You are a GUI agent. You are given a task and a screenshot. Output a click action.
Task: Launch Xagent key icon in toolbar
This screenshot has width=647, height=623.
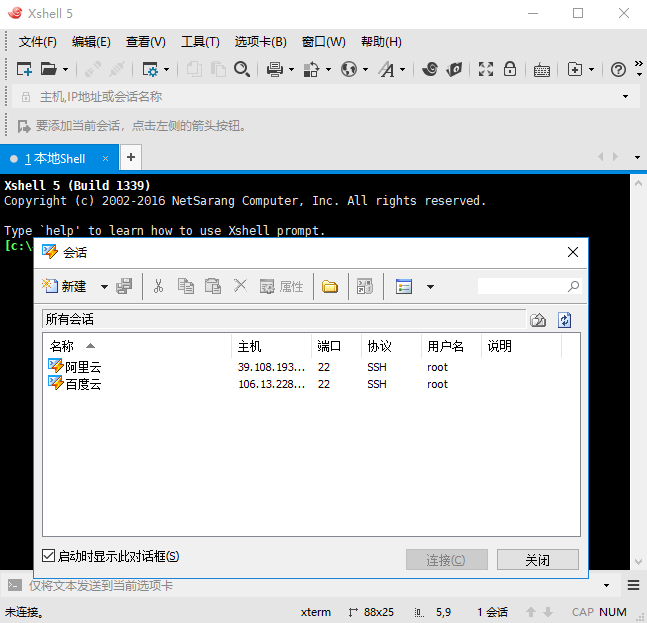click(454, 69)
